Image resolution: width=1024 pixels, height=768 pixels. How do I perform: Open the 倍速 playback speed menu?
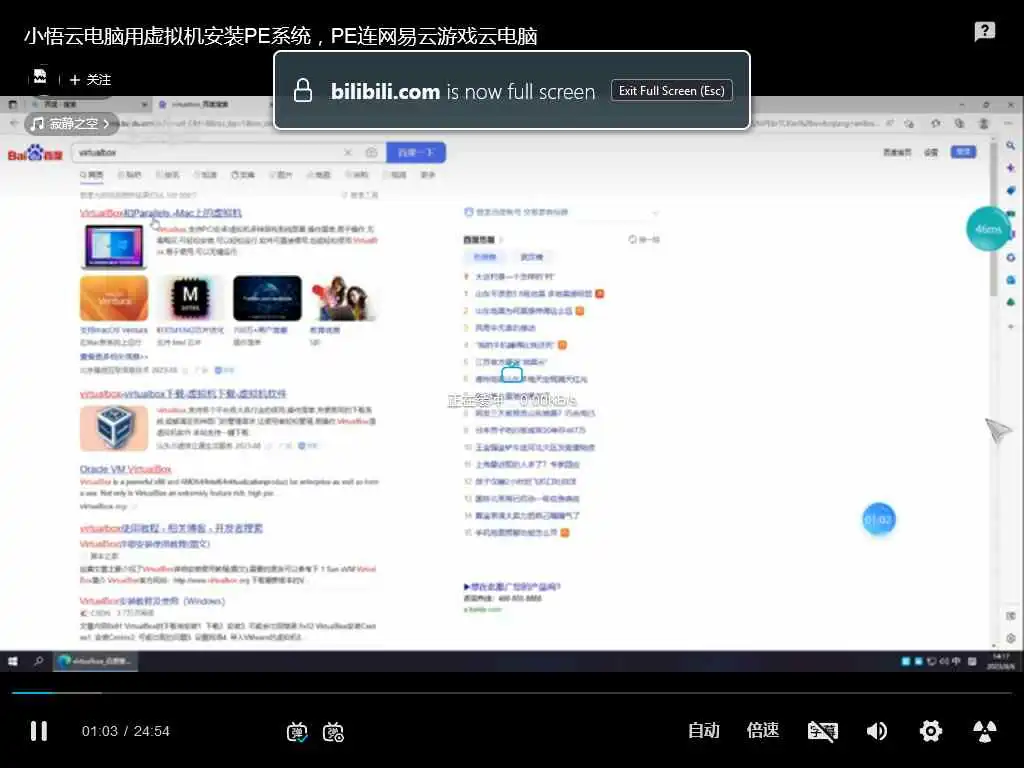(x=763, y=730)
